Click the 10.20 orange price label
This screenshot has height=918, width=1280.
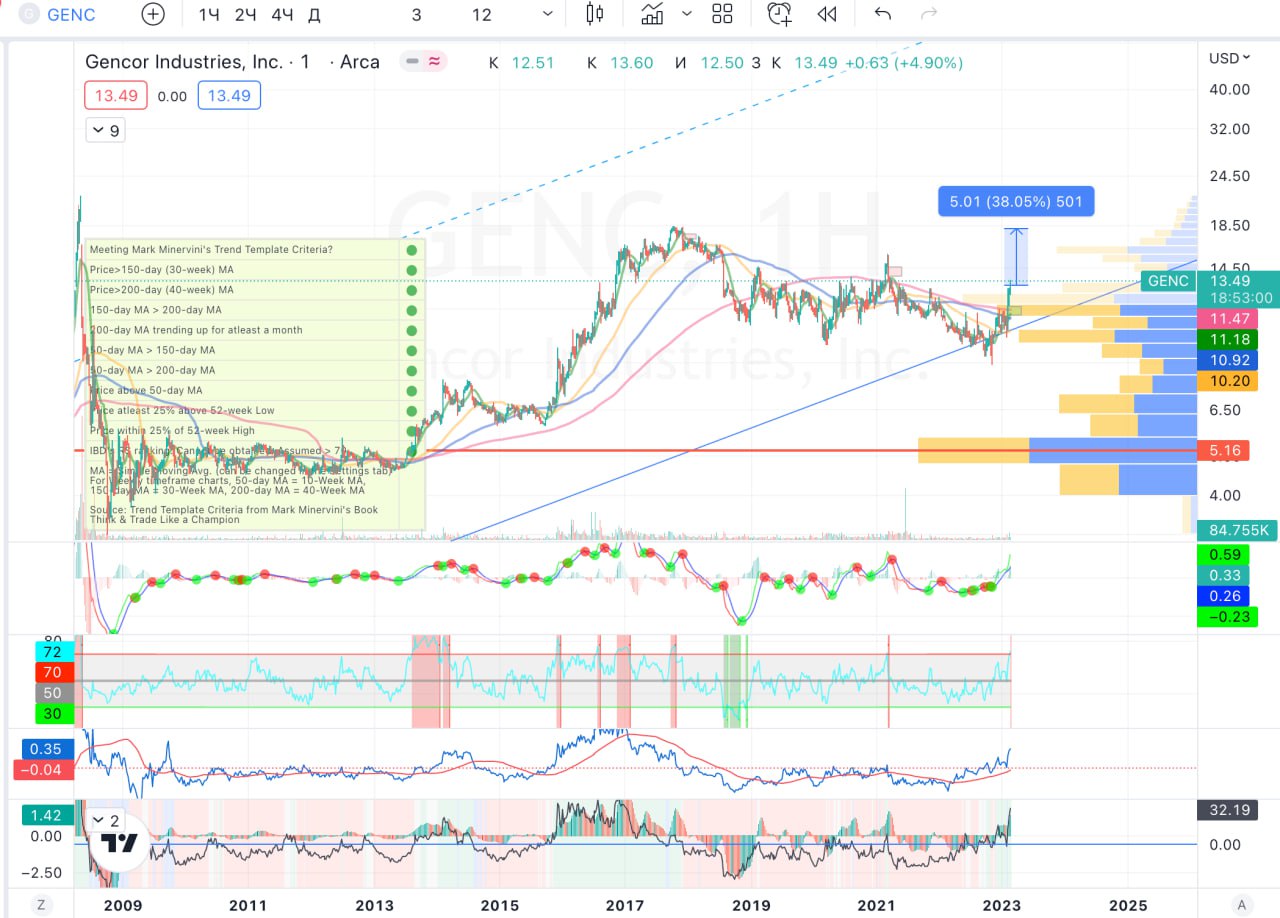tap(1226, 381)
